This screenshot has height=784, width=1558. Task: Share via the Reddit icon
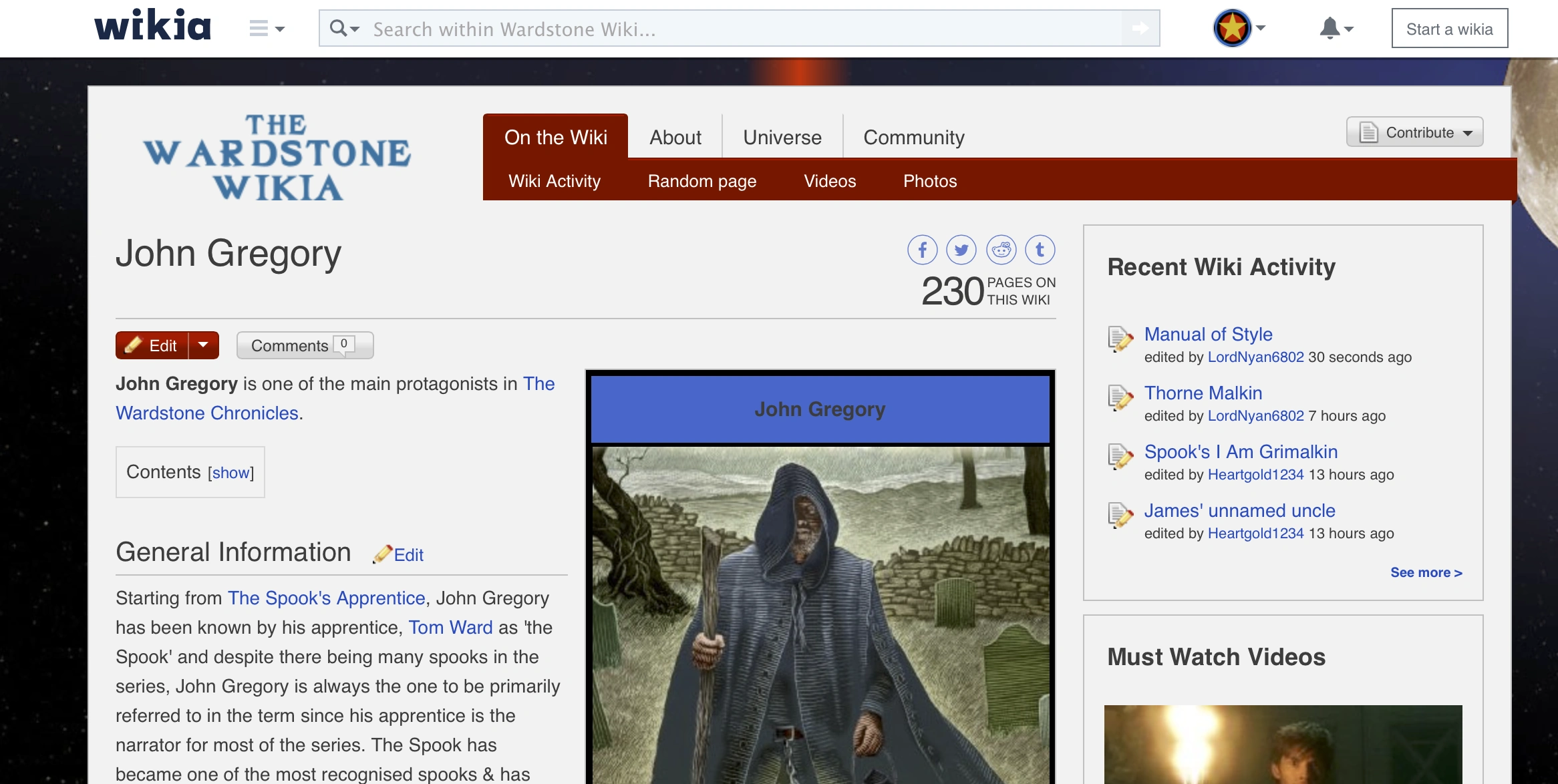(1001, 250)
